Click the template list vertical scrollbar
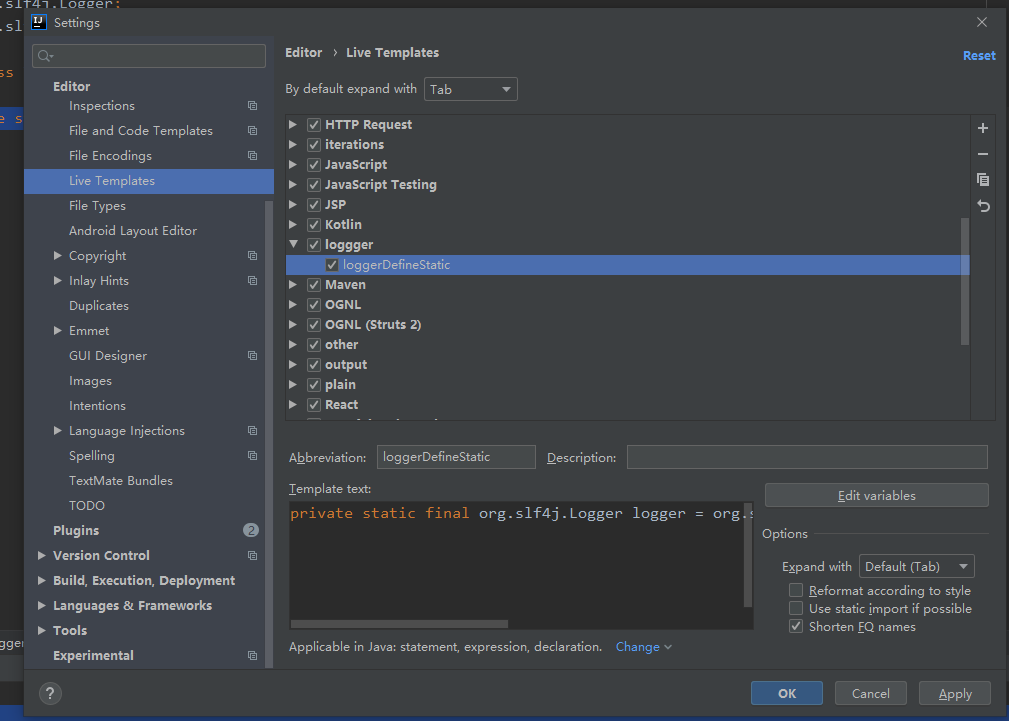Screen dimensions: 1009x721 click(x=965, y=281)
